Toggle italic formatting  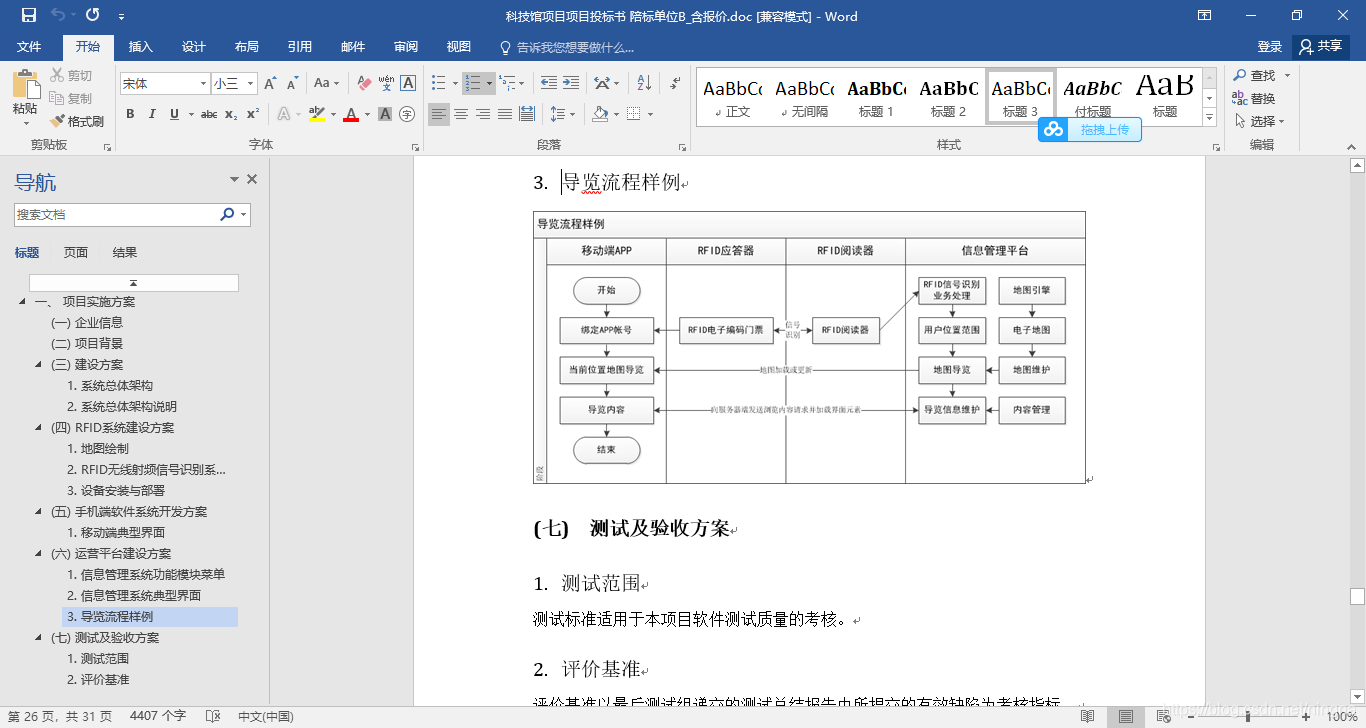point(152,114)
